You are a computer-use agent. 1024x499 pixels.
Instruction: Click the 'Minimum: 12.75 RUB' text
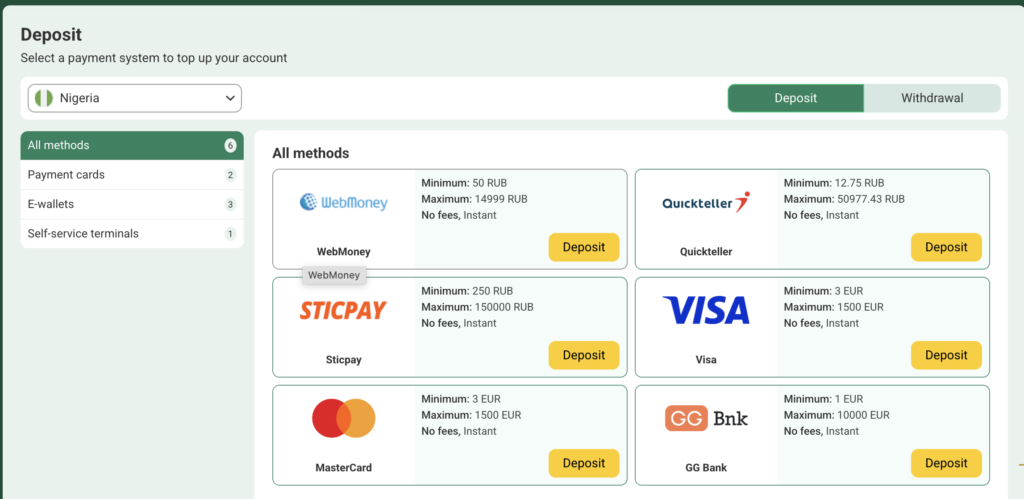[x=834, y=183]
